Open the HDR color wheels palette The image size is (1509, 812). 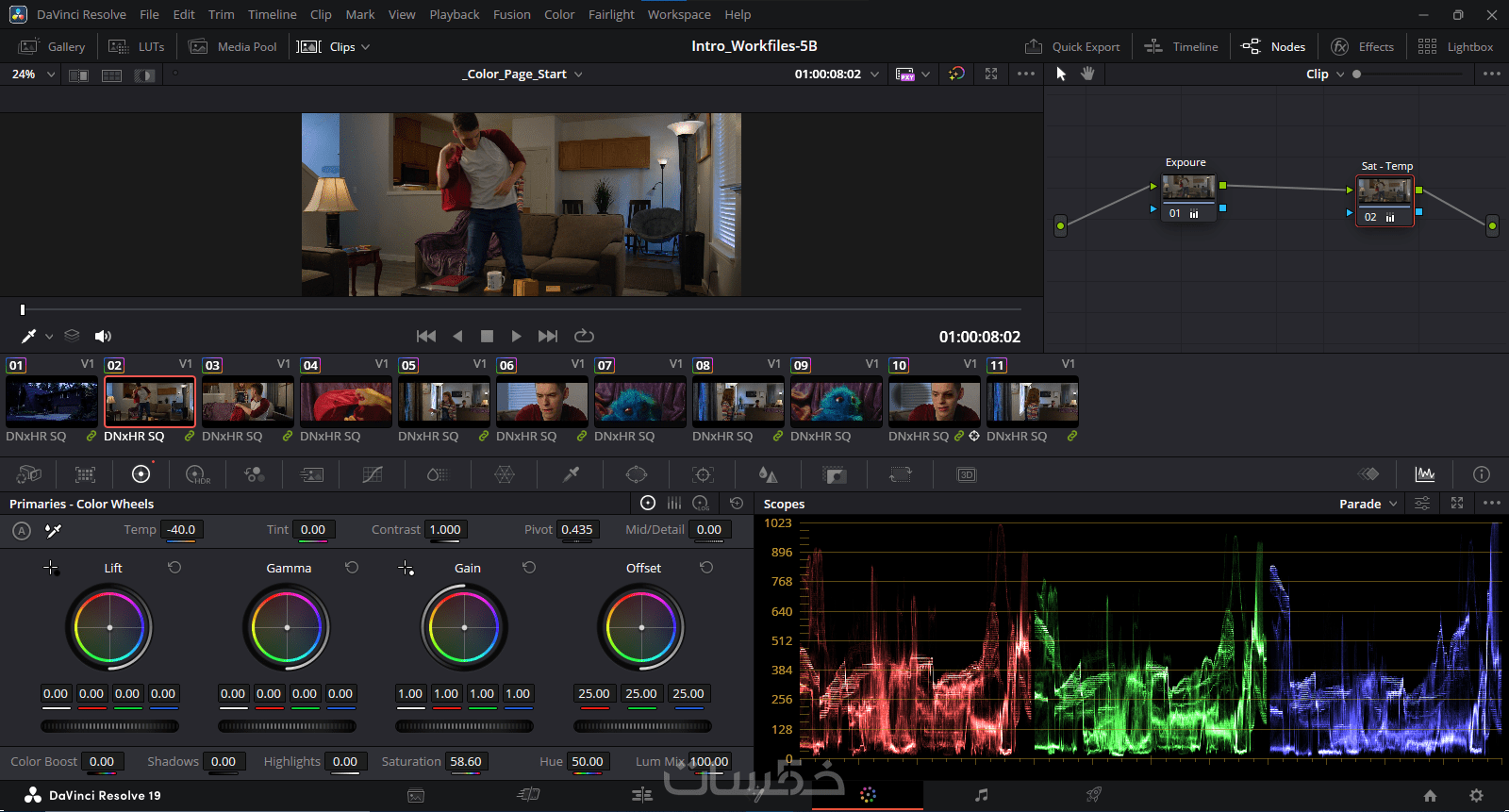tap(197, 474)
